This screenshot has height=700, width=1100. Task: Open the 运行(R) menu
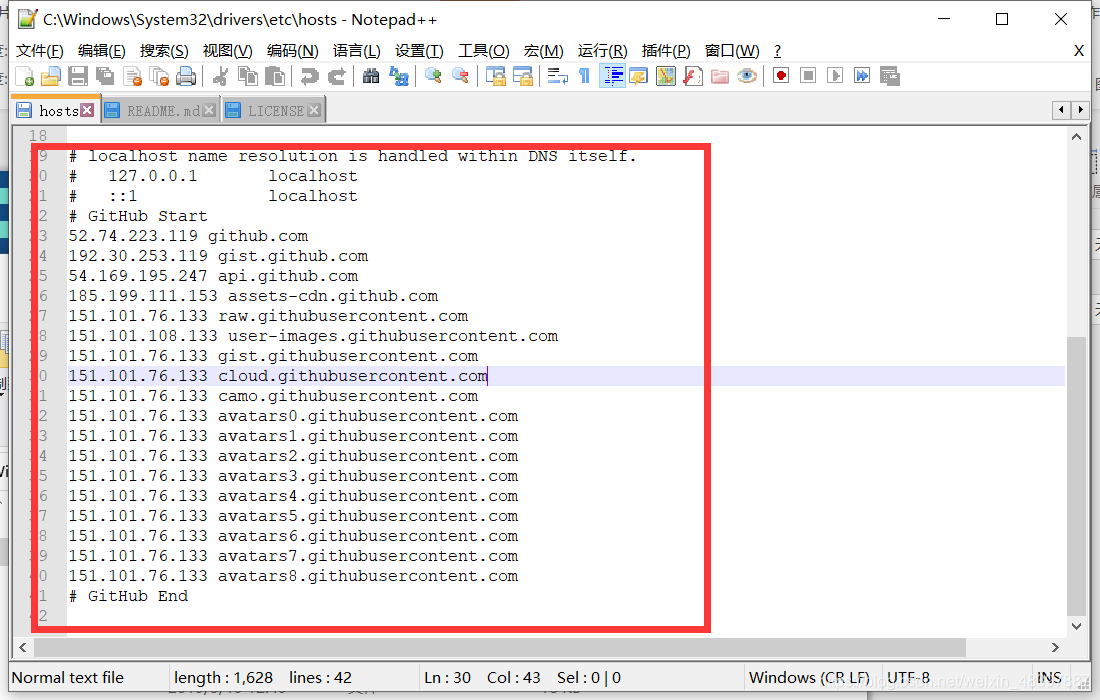[x=602, y=51]
